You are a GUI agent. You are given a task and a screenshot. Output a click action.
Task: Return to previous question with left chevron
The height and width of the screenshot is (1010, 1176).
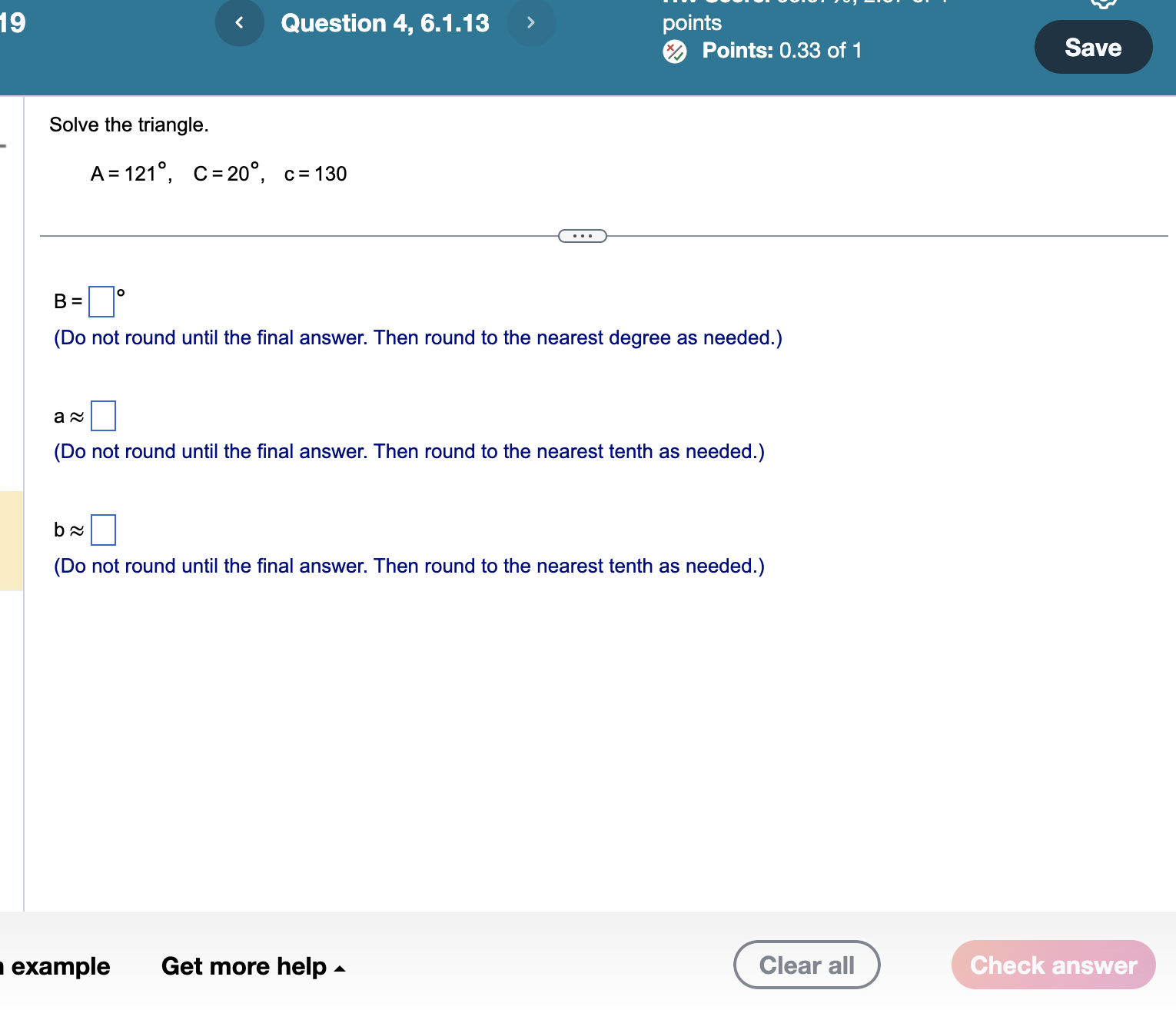coord(239,22)
